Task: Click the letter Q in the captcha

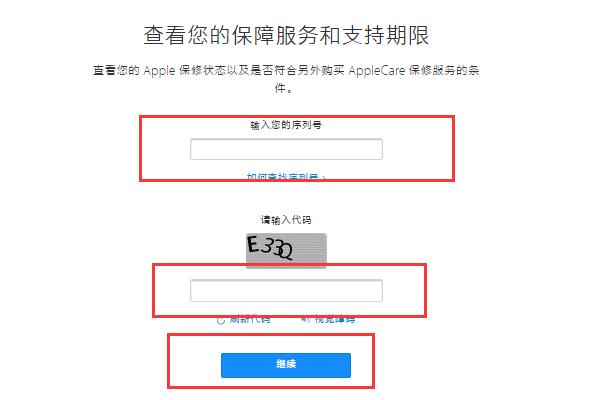Action: [285, 252]
